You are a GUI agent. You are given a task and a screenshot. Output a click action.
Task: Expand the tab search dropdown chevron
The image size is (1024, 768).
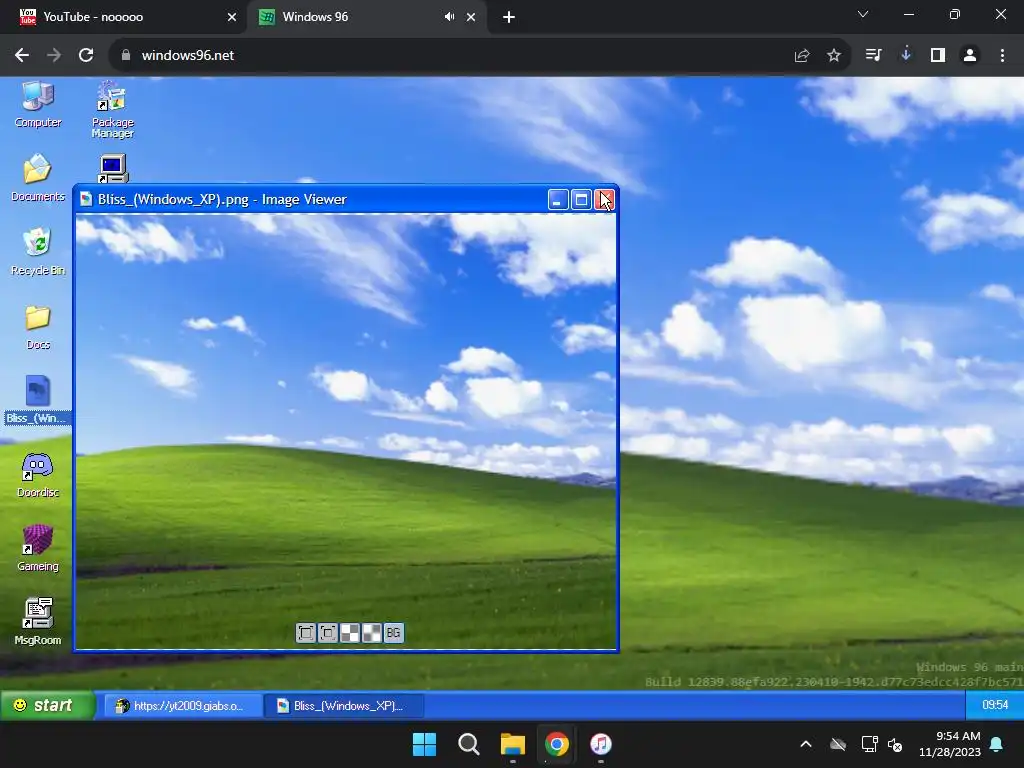(x=863, y=14)
